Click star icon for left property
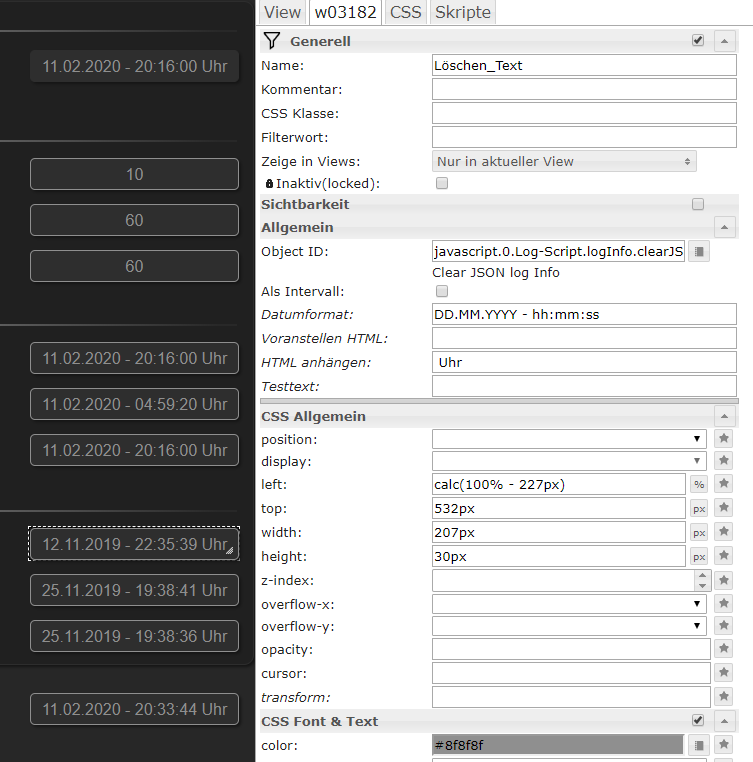 [723, 484]
